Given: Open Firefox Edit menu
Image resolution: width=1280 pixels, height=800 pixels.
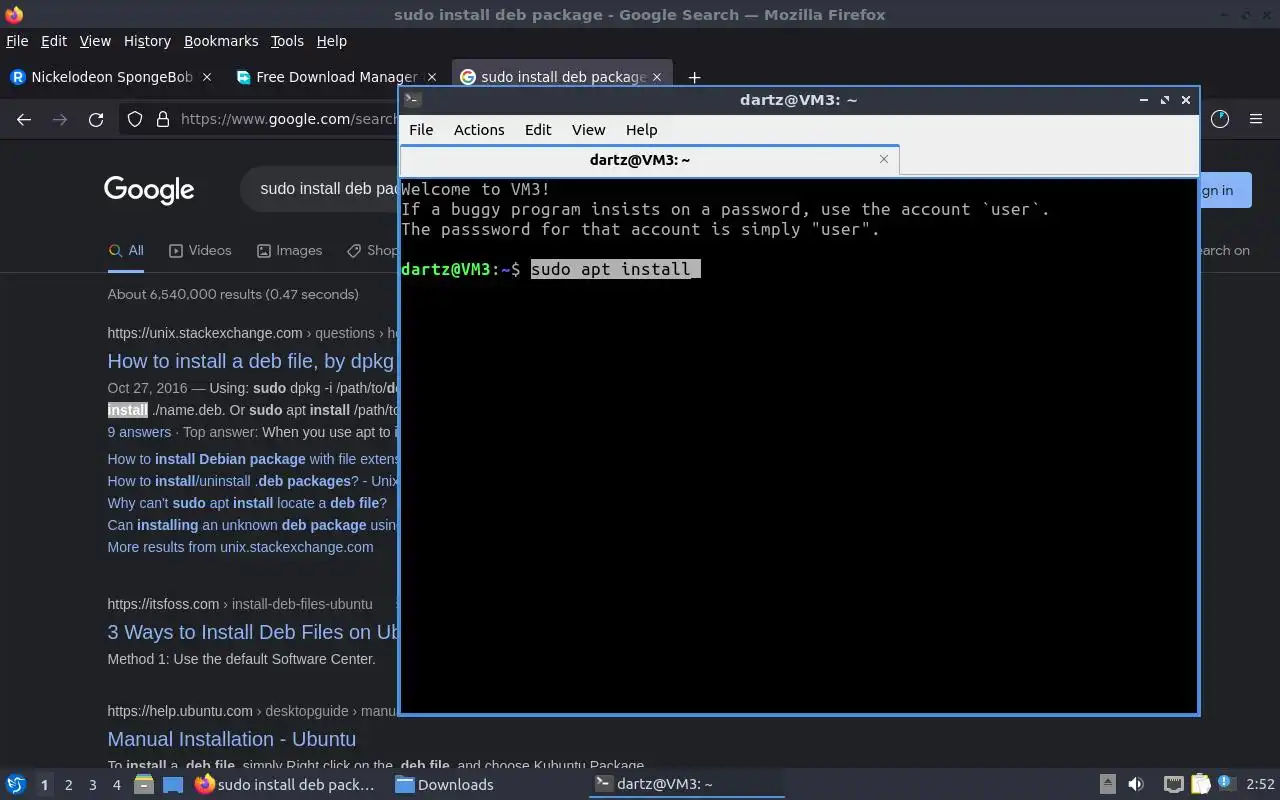Looking at the screenshot, I should click(x=54, y=41).
